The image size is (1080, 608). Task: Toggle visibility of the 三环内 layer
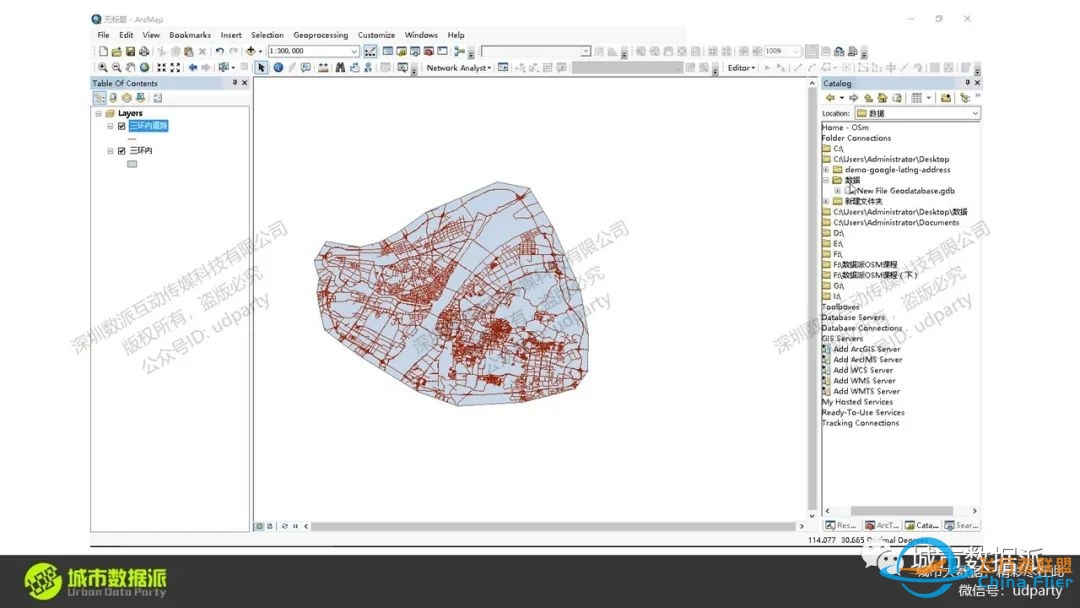pyautogui.click(x=121, y=150)
